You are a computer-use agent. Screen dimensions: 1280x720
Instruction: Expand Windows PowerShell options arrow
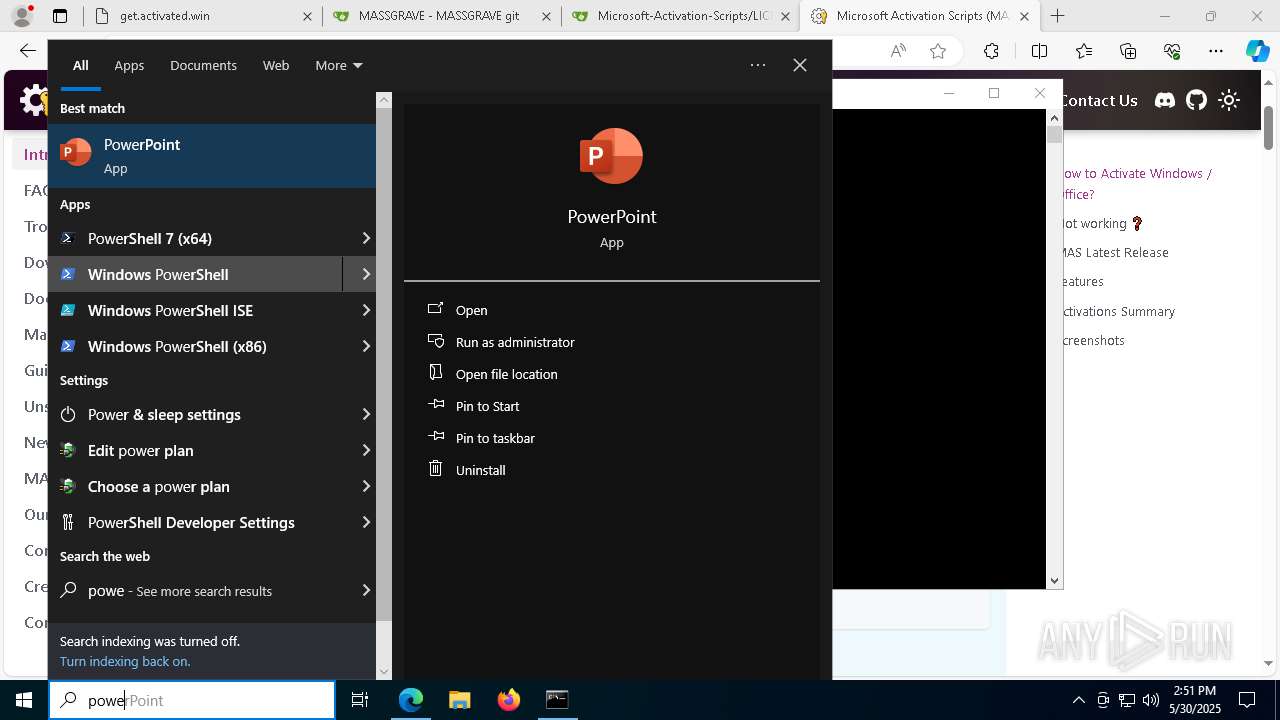[365, 274]
